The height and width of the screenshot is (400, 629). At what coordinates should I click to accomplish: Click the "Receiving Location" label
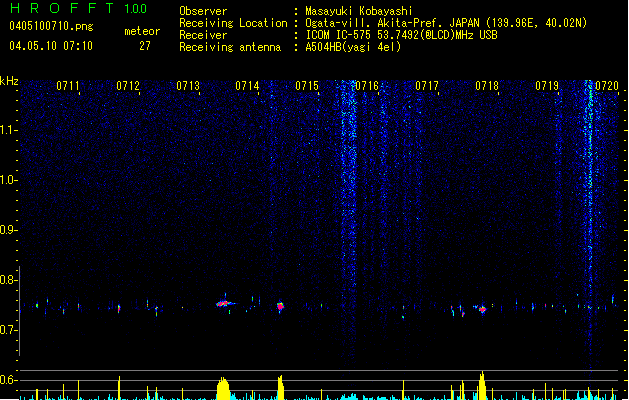coord(233,23)
